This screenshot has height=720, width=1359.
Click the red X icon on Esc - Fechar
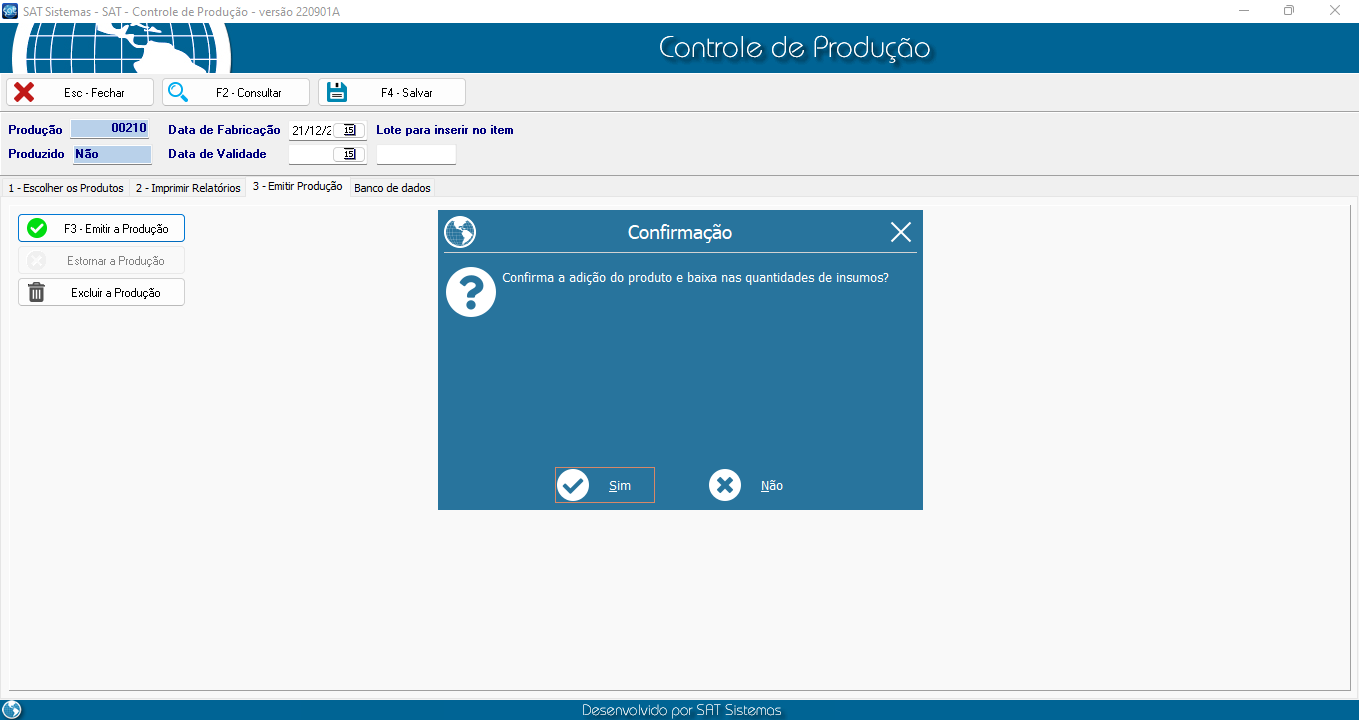[x=24, y=92]
